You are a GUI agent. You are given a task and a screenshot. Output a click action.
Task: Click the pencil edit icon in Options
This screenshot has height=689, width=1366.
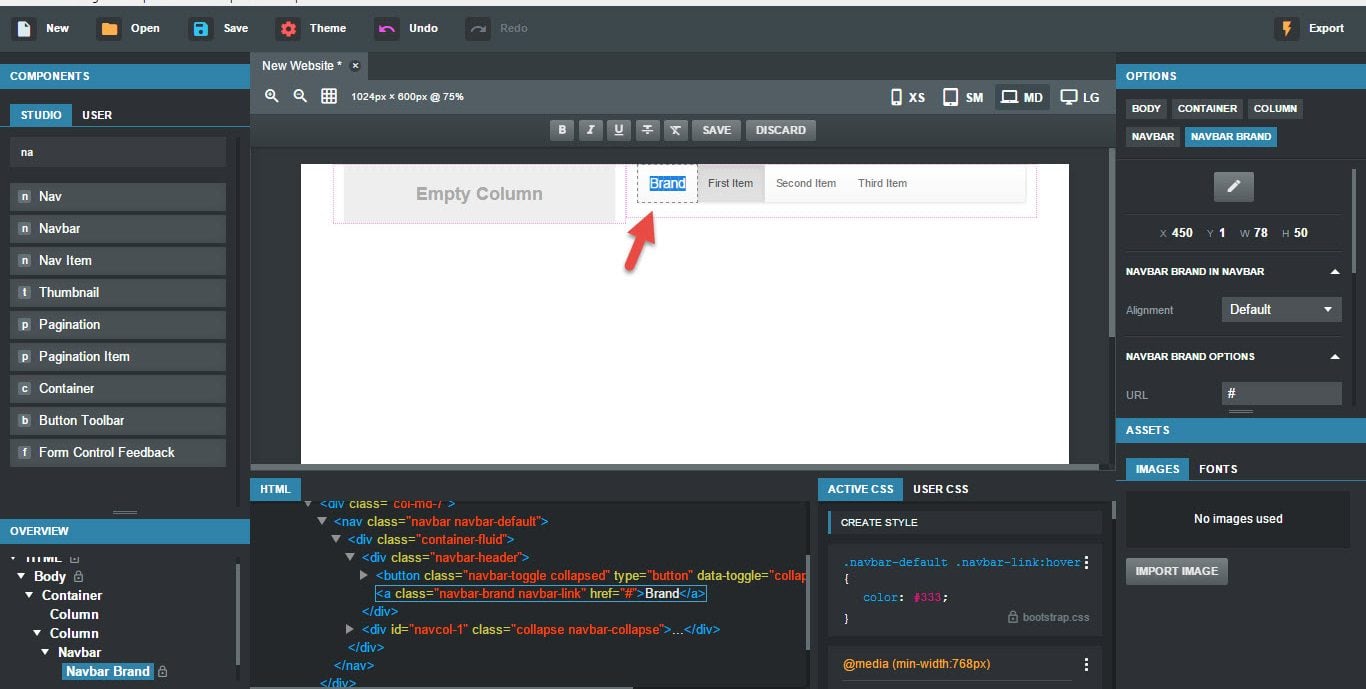pyautogui.click(x=1233, y=186)
